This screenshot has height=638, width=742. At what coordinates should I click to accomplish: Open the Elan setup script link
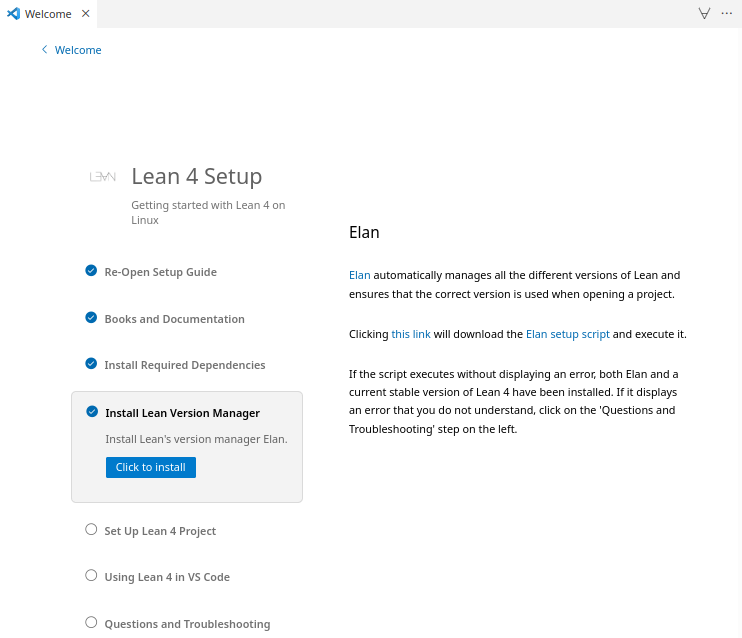(x=567, y=334)
